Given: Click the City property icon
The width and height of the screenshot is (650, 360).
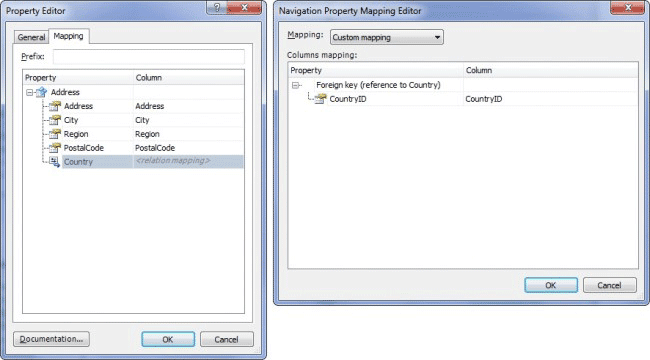Looking at the screenshot, I should pos(55,120).
